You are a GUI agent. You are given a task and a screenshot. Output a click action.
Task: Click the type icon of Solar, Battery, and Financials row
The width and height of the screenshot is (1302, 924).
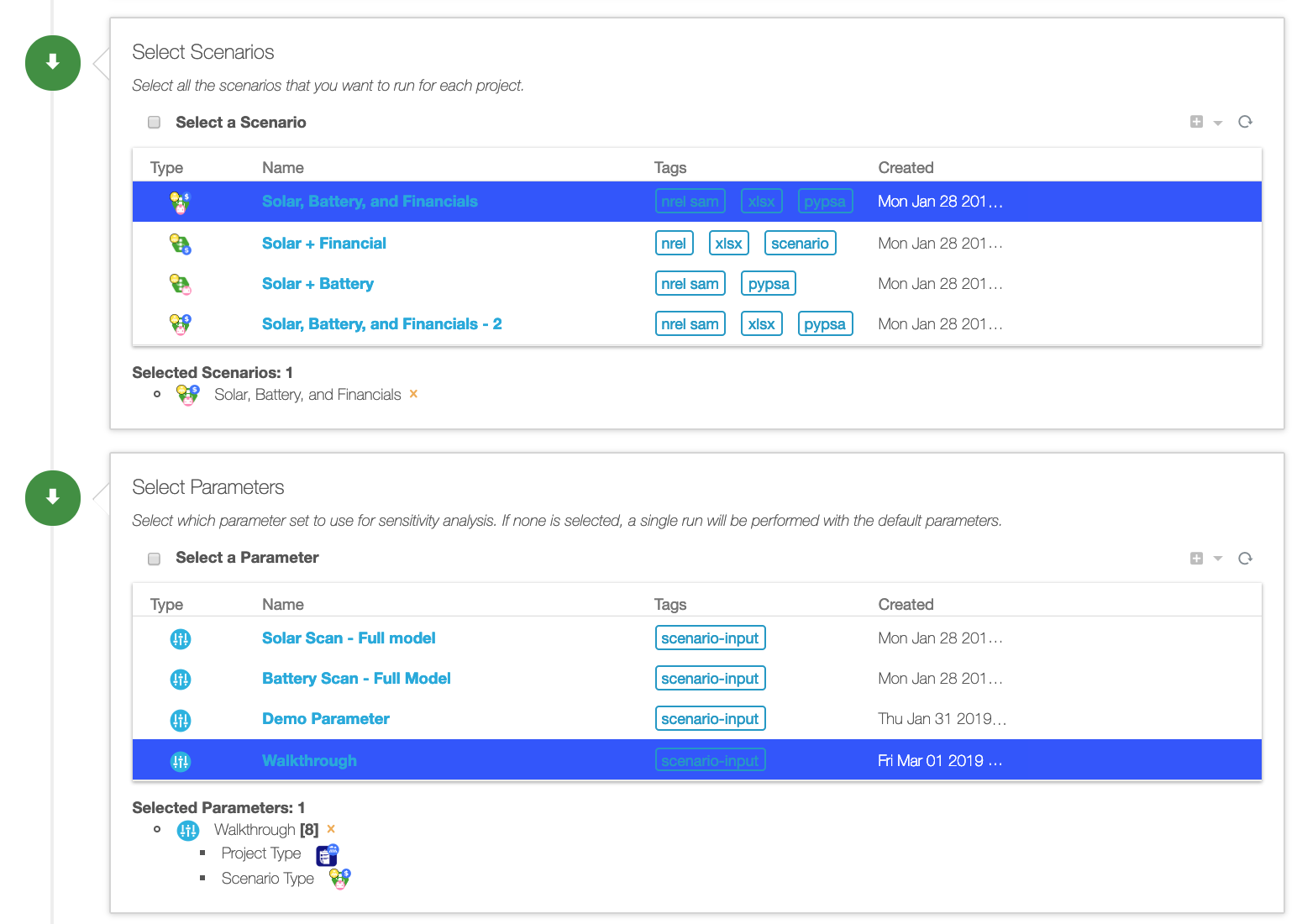(x=181, y=202)
